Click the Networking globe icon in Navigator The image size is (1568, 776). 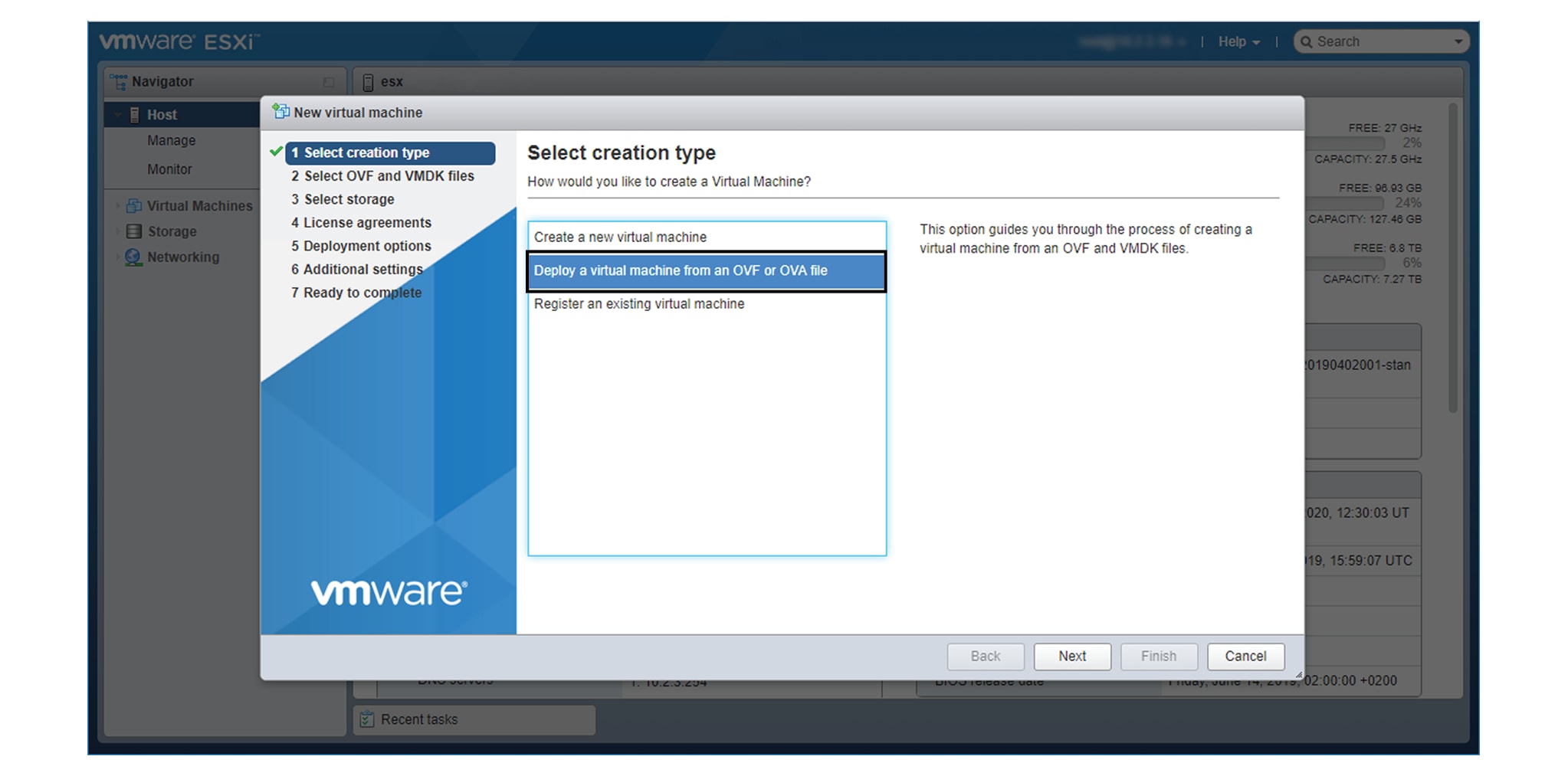click(x=133, y=257)
